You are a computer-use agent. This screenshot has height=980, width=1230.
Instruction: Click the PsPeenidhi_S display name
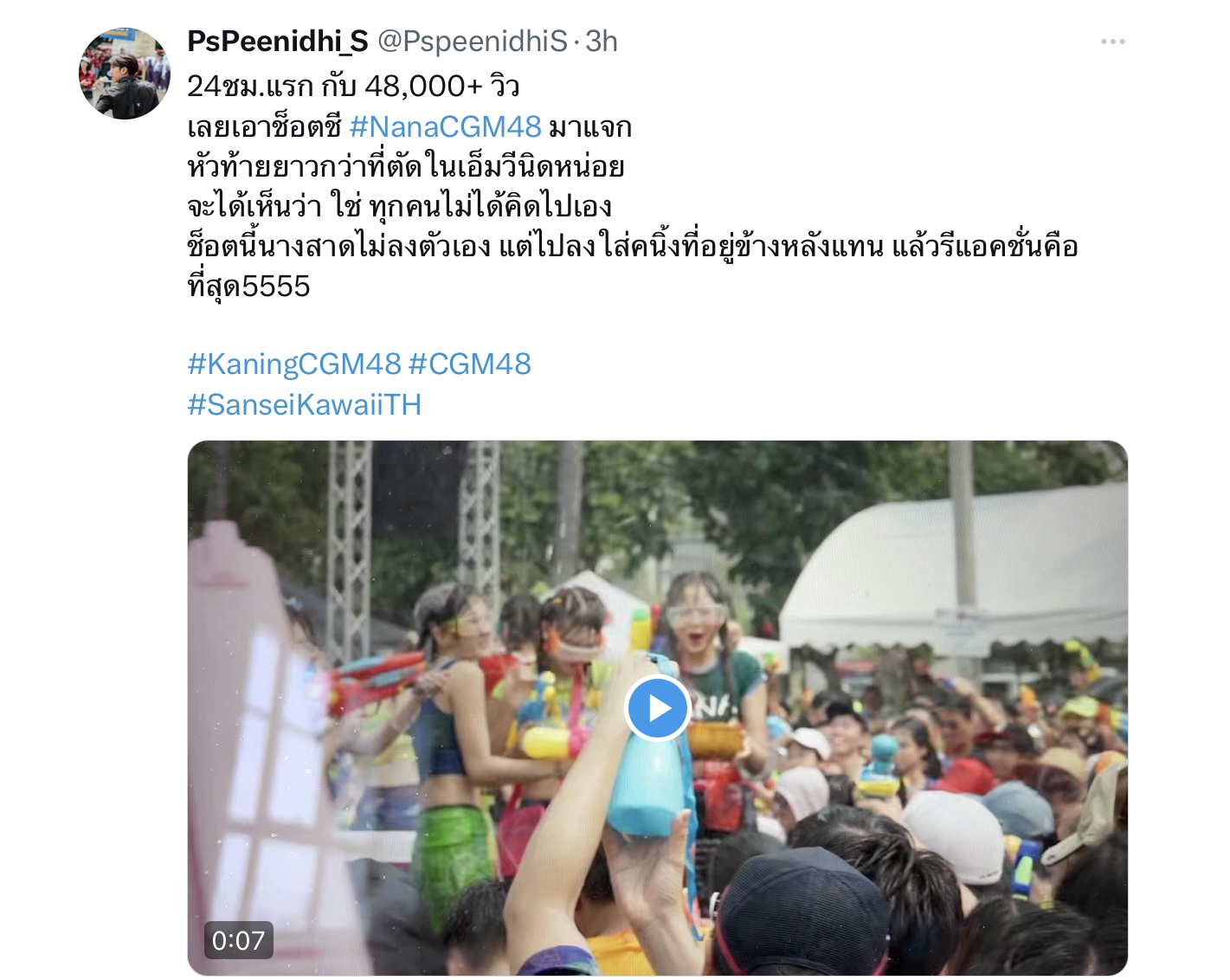tap(278, 41)
